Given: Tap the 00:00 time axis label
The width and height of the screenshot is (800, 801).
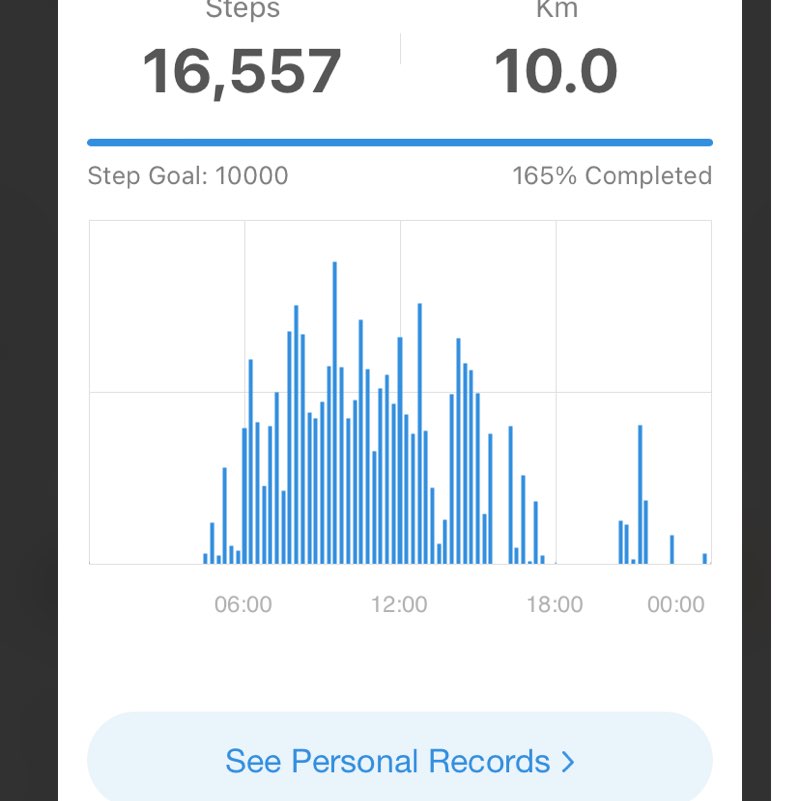Looking at the screenshot, I should (676, 605).
